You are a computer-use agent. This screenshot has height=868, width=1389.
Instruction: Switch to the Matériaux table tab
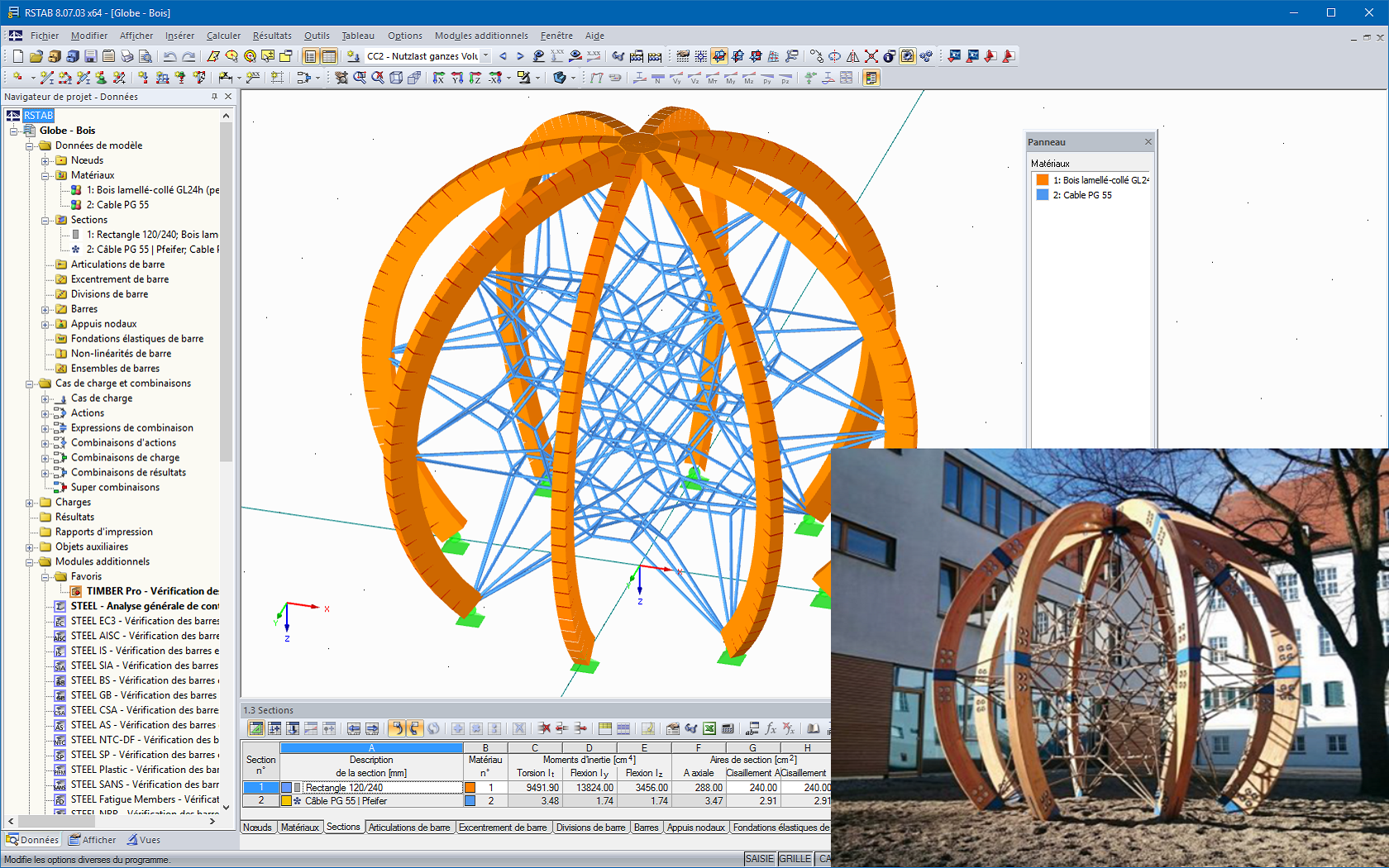click(299, 827)
